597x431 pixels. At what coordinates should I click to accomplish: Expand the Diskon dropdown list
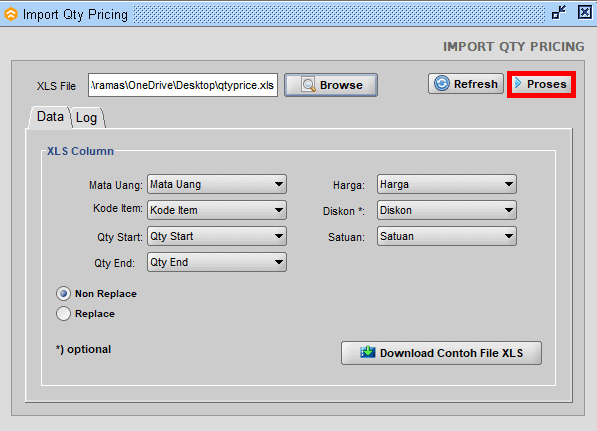(447, 210)
